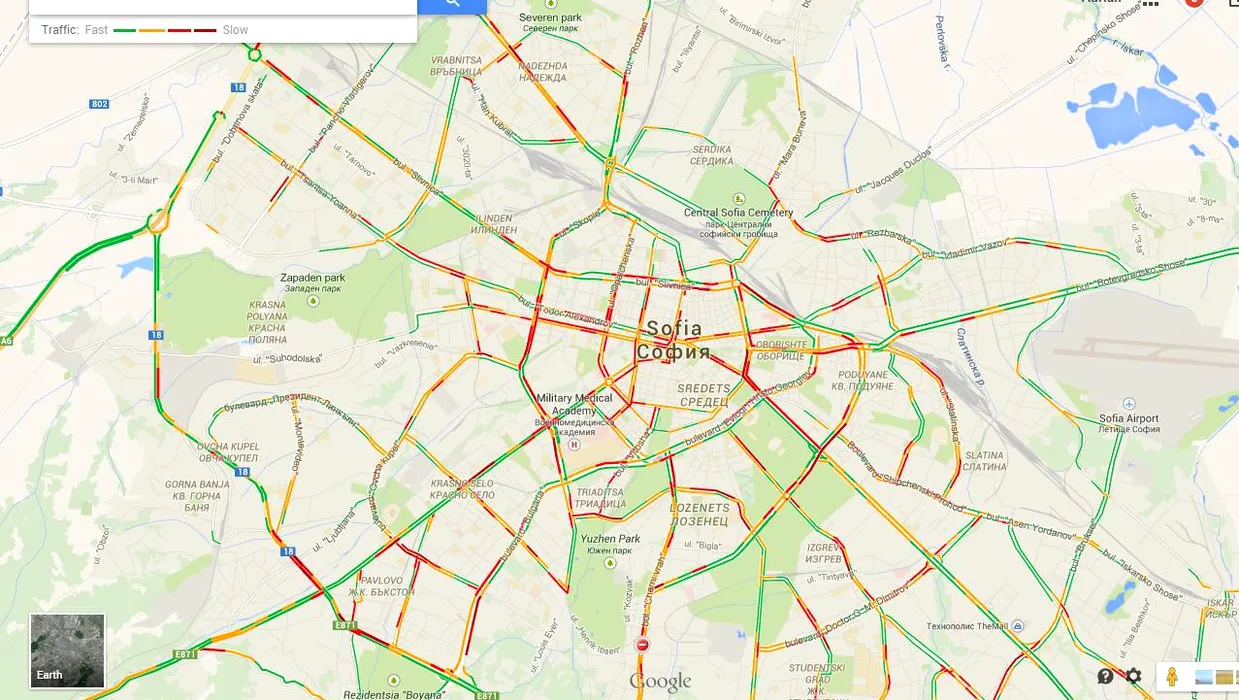
Task: Select the Zapaden park marker
Action: click(x=313, y=298)
